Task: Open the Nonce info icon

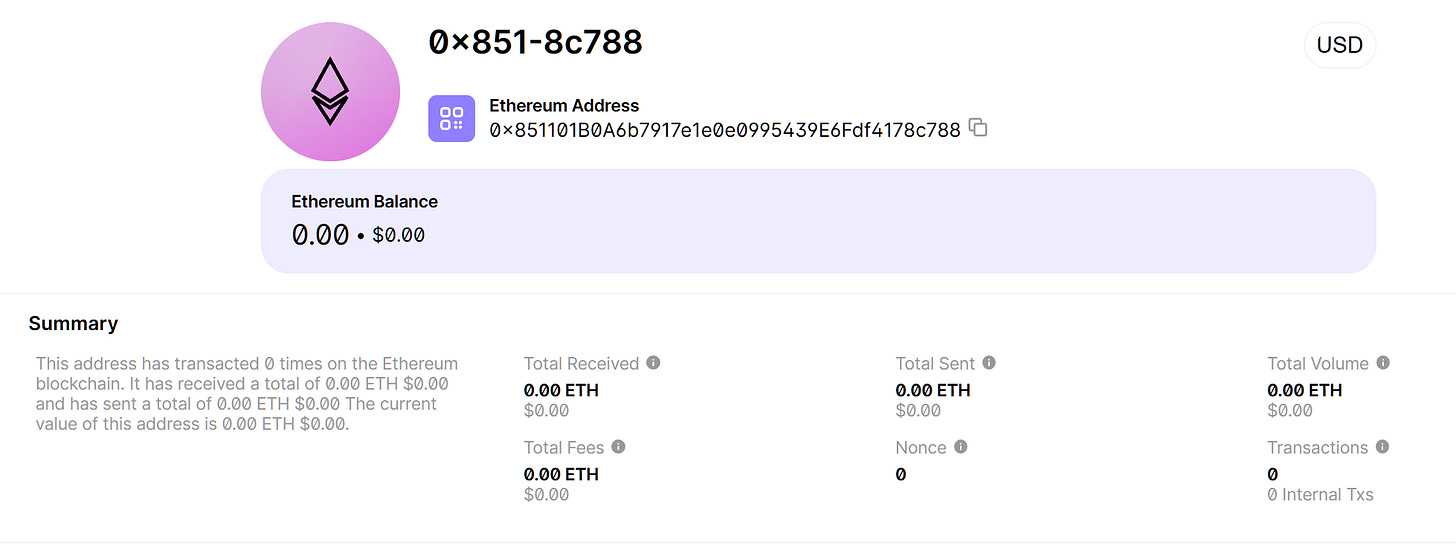Action: pos(961,447)
